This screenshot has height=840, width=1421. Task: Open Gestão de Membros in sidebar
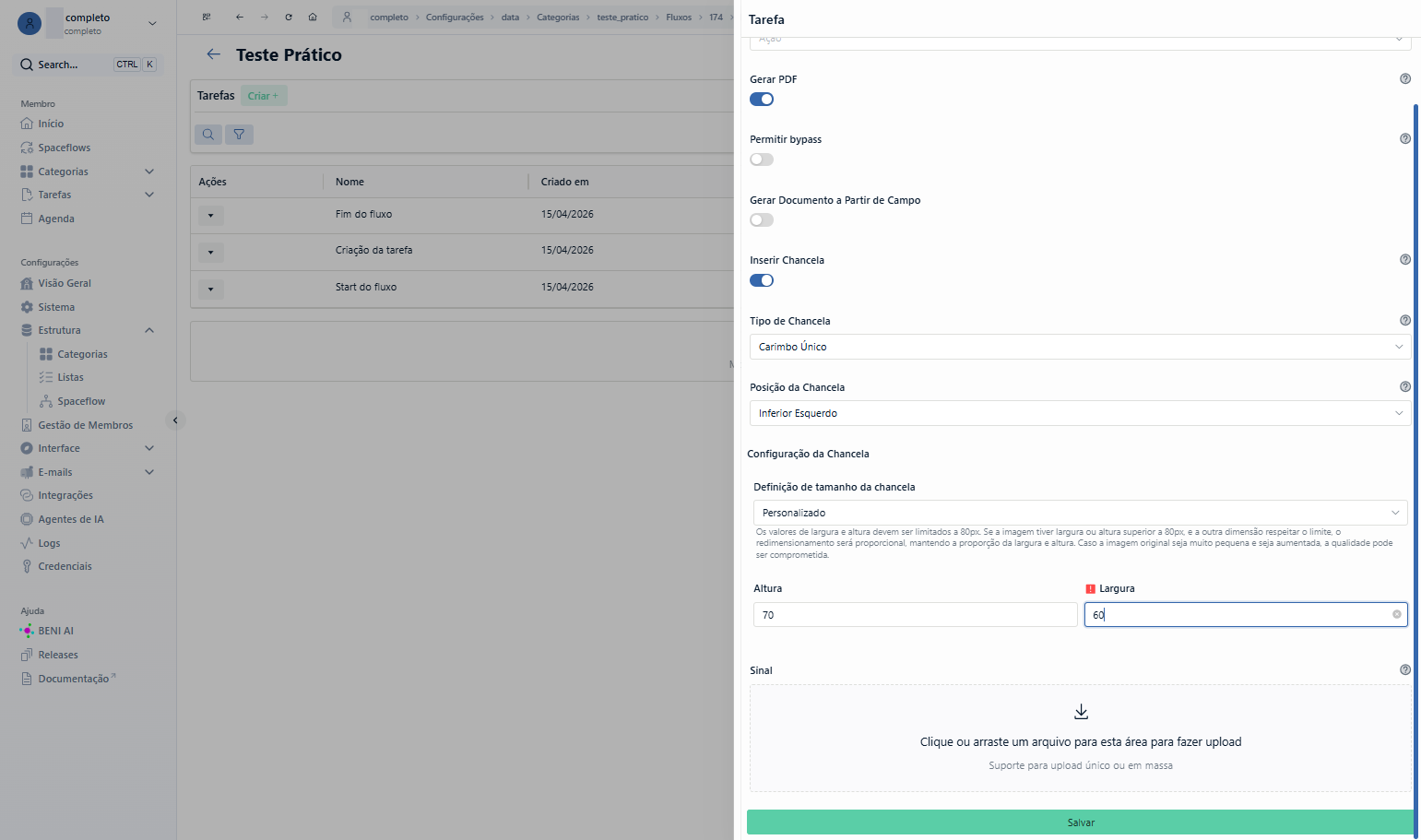pos(85,425)
